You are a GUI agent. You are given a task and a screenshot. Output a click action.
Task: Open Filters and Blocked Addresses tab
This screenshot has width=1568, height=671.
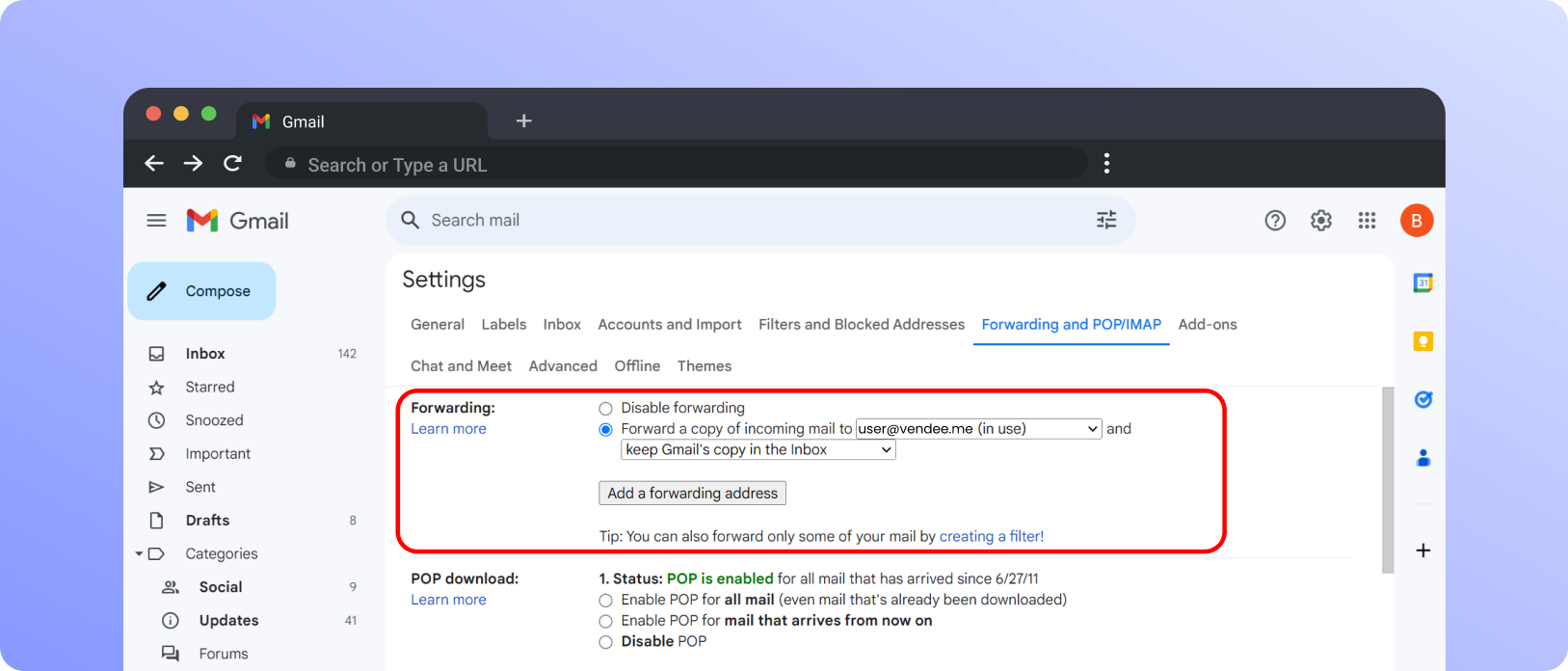pyautogui.click(x=862, y=325)
